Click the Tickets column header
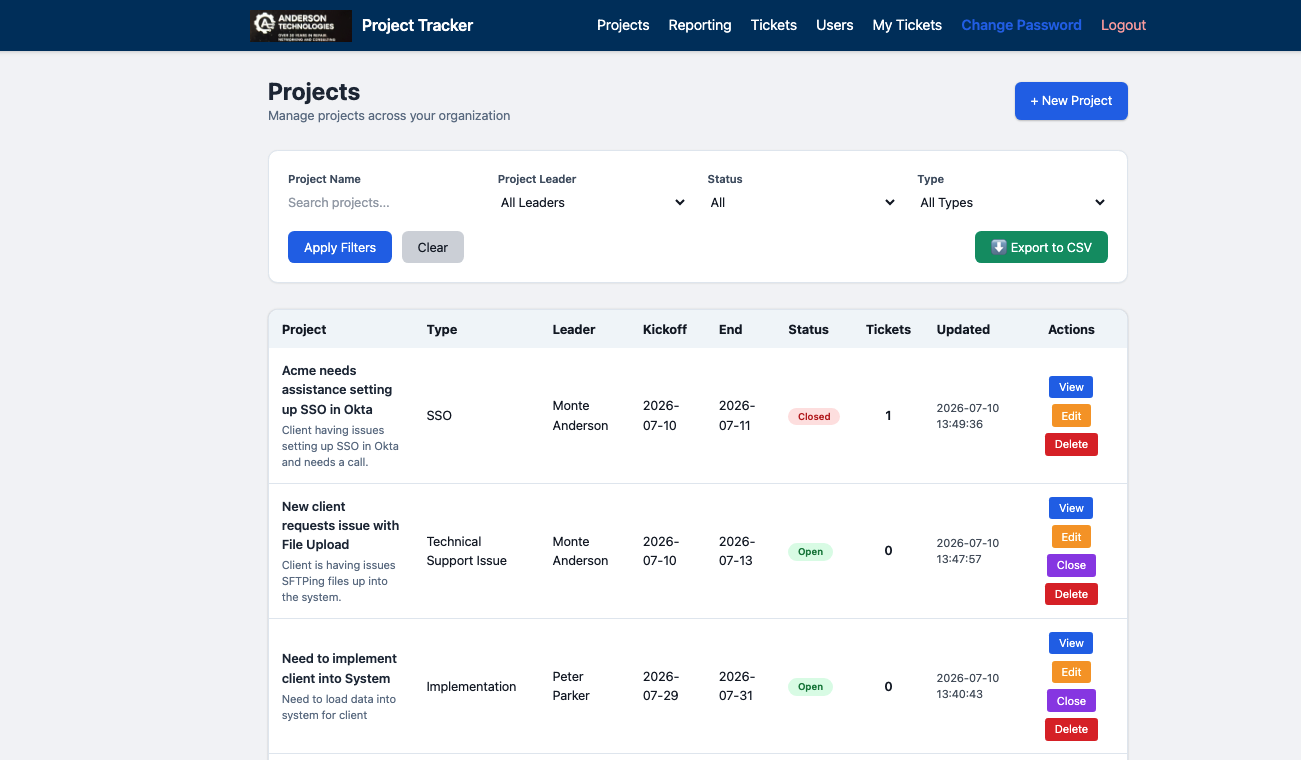The height and width of the screenshot is (760, 1301). [x=888, y=329]
